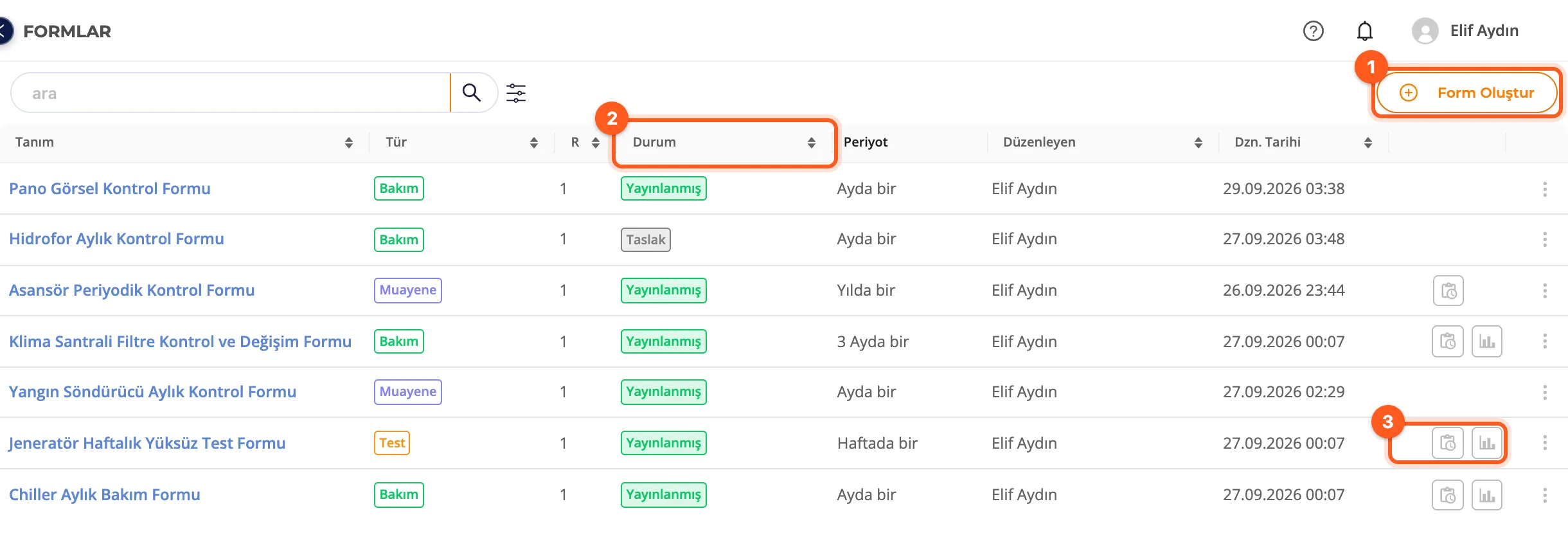
Task: Open chart icon for Klima Santrali Filtre form
Action: tap(1487, 341)
